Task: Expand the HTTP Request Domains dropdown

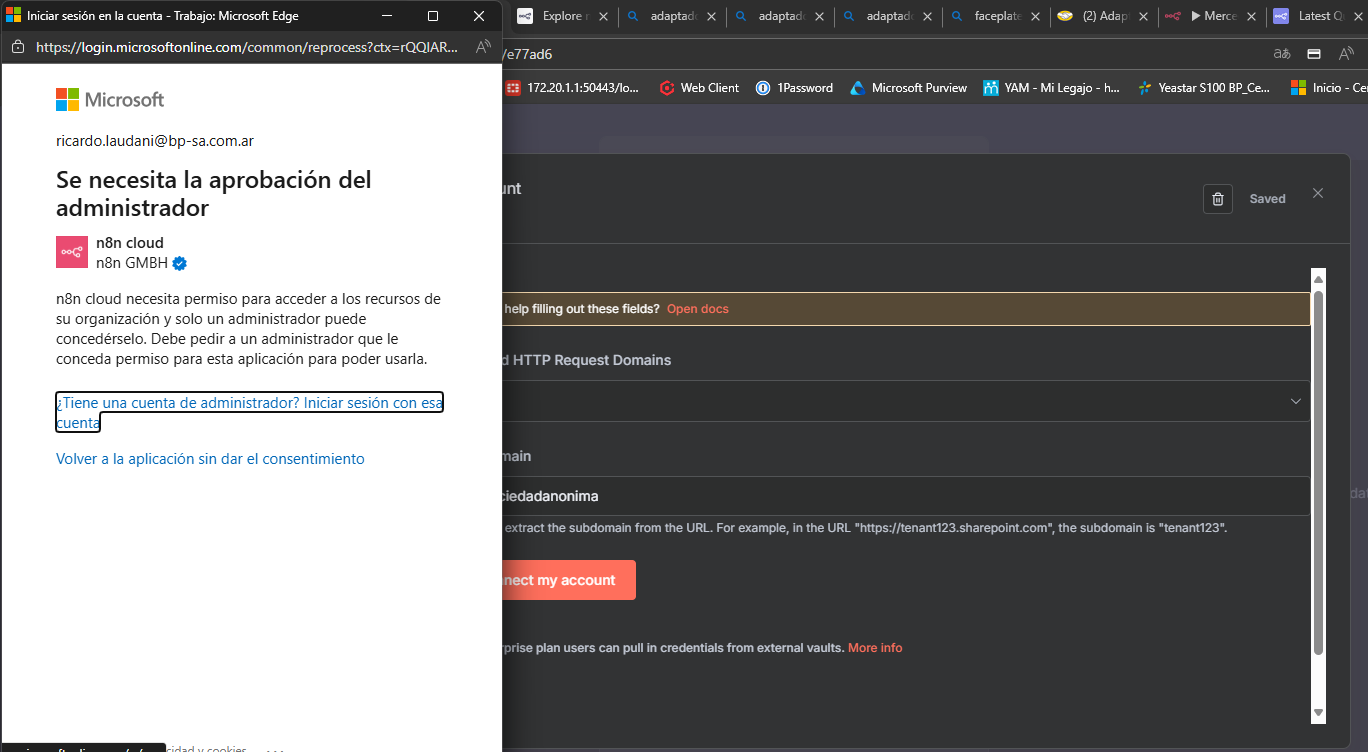Action: click(905, 401)
